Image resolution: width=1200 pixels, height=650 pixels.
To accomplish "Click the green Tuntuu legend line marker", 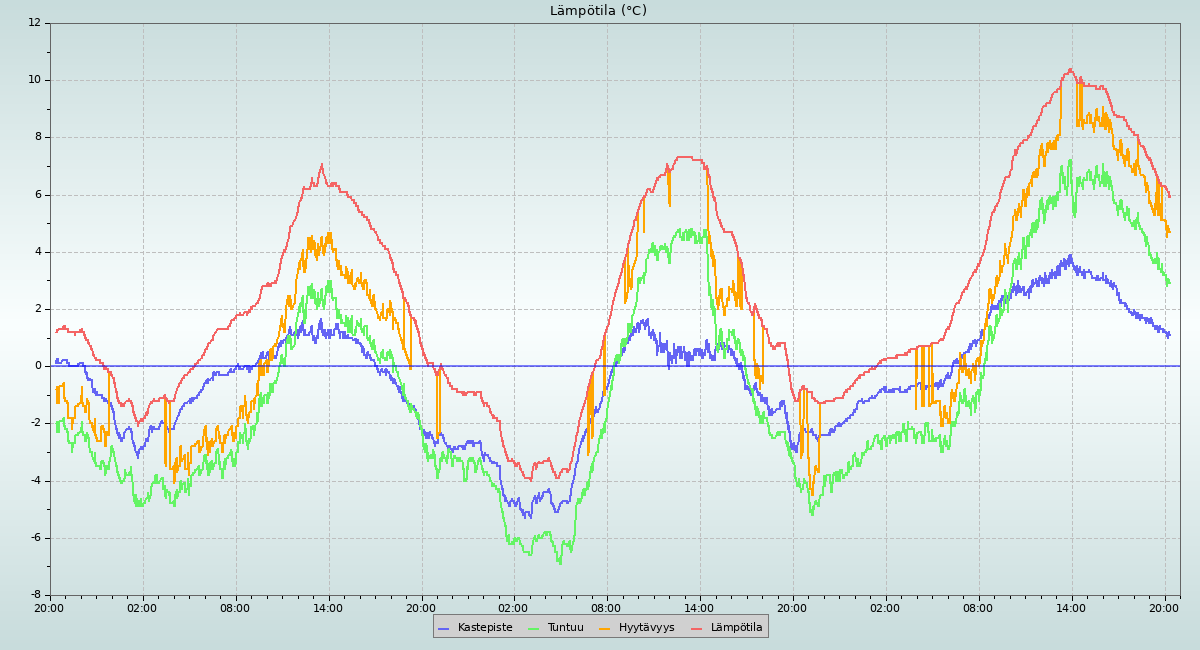I will coord(533,628).
